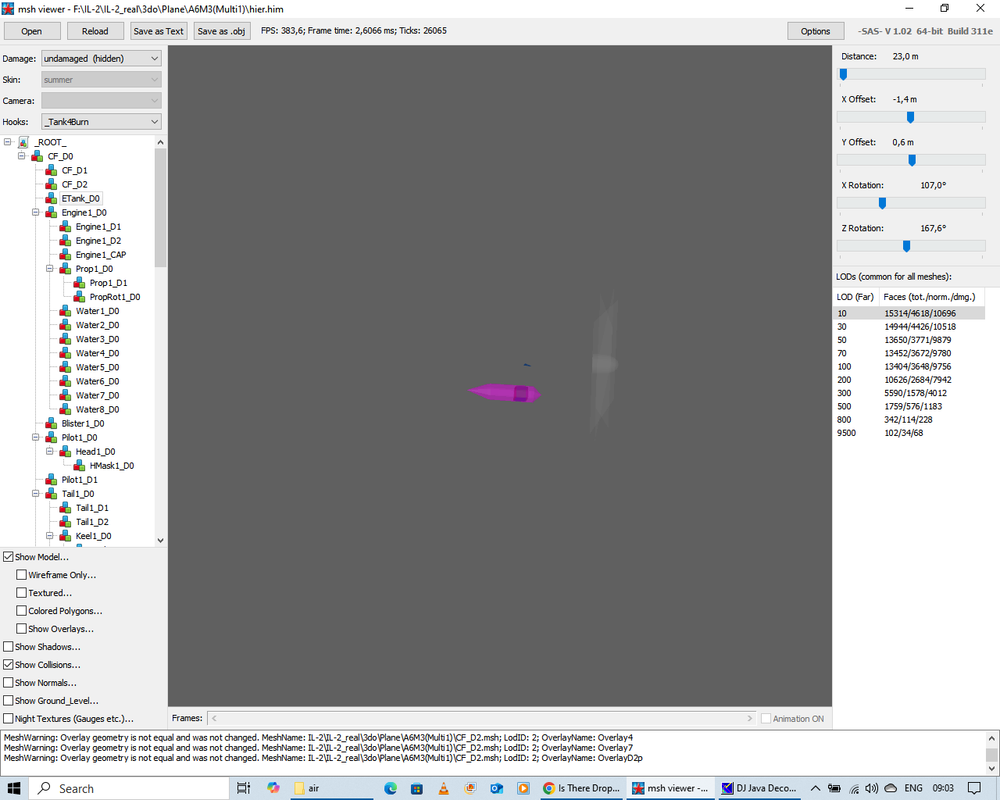Enable Night Textures checkbox
The height and width of the screenshot is (800, 1000).
pos(8,718)
